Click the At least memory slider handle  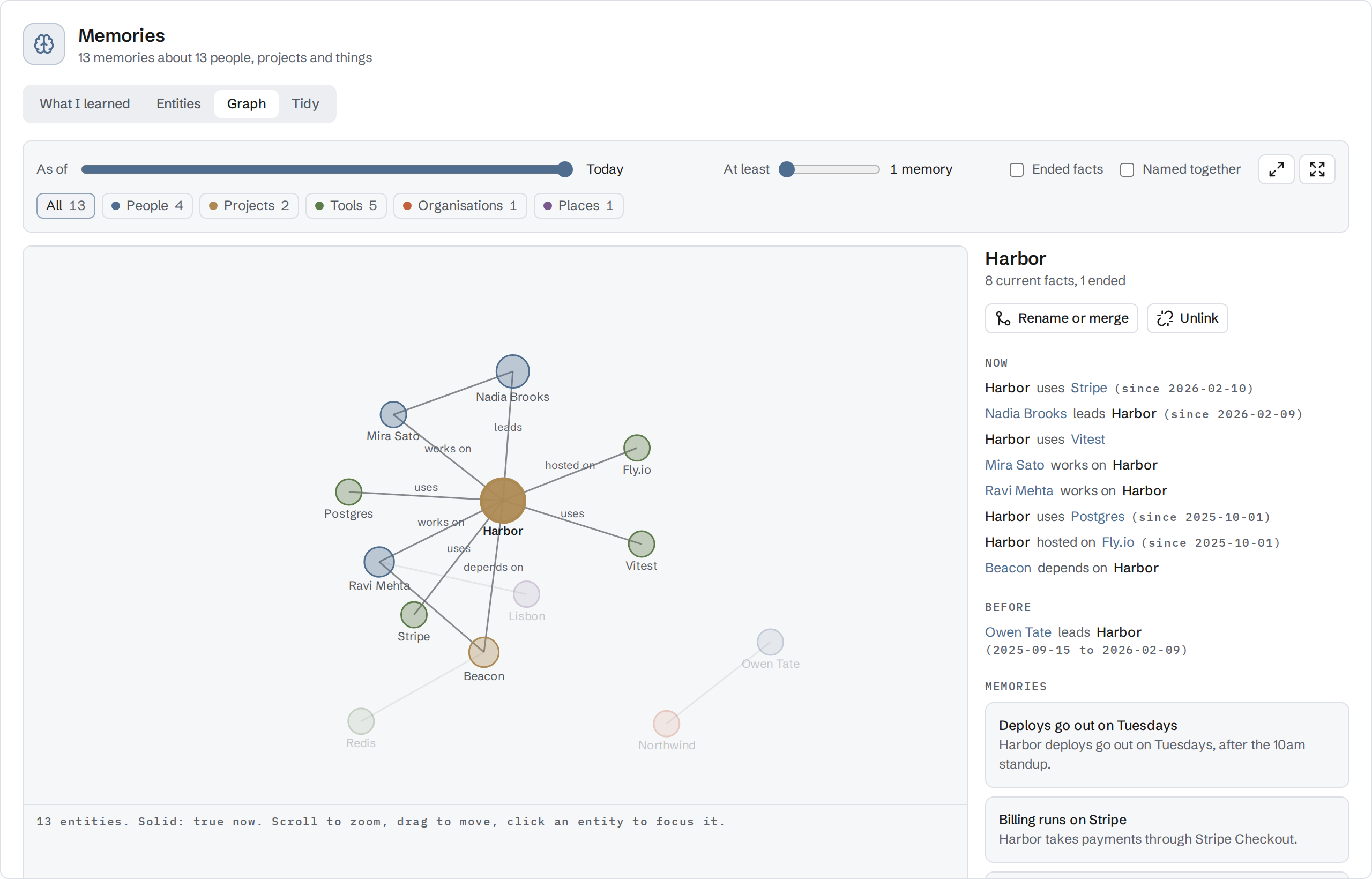click(787, 169)
